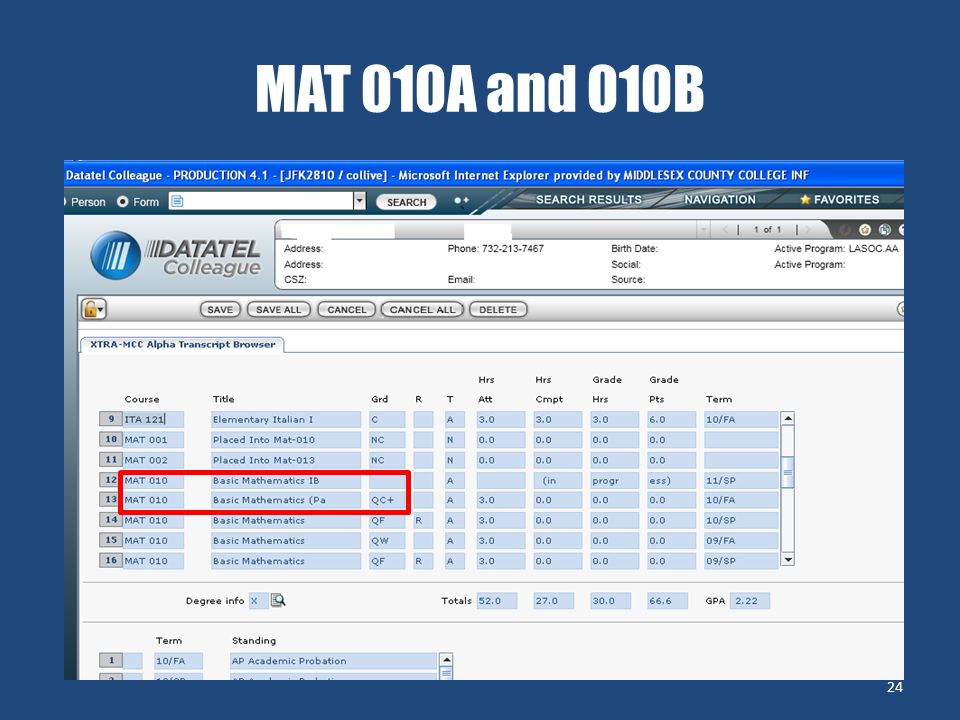Click the QW grade cell
This screenshot has height=720, width=960.
(x=387, y=541)
